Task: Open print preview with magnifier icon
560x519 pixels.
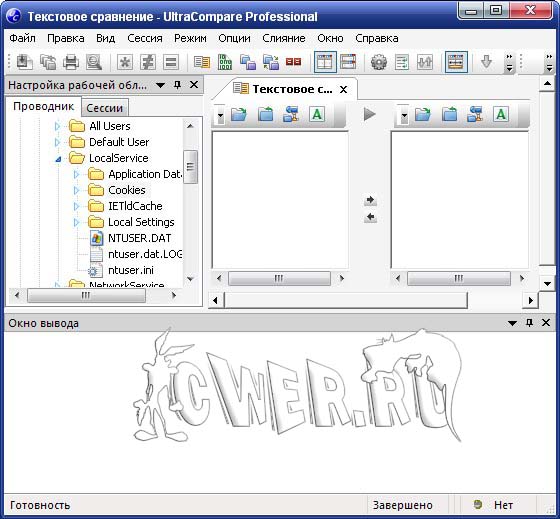Action: pos(94,62)
